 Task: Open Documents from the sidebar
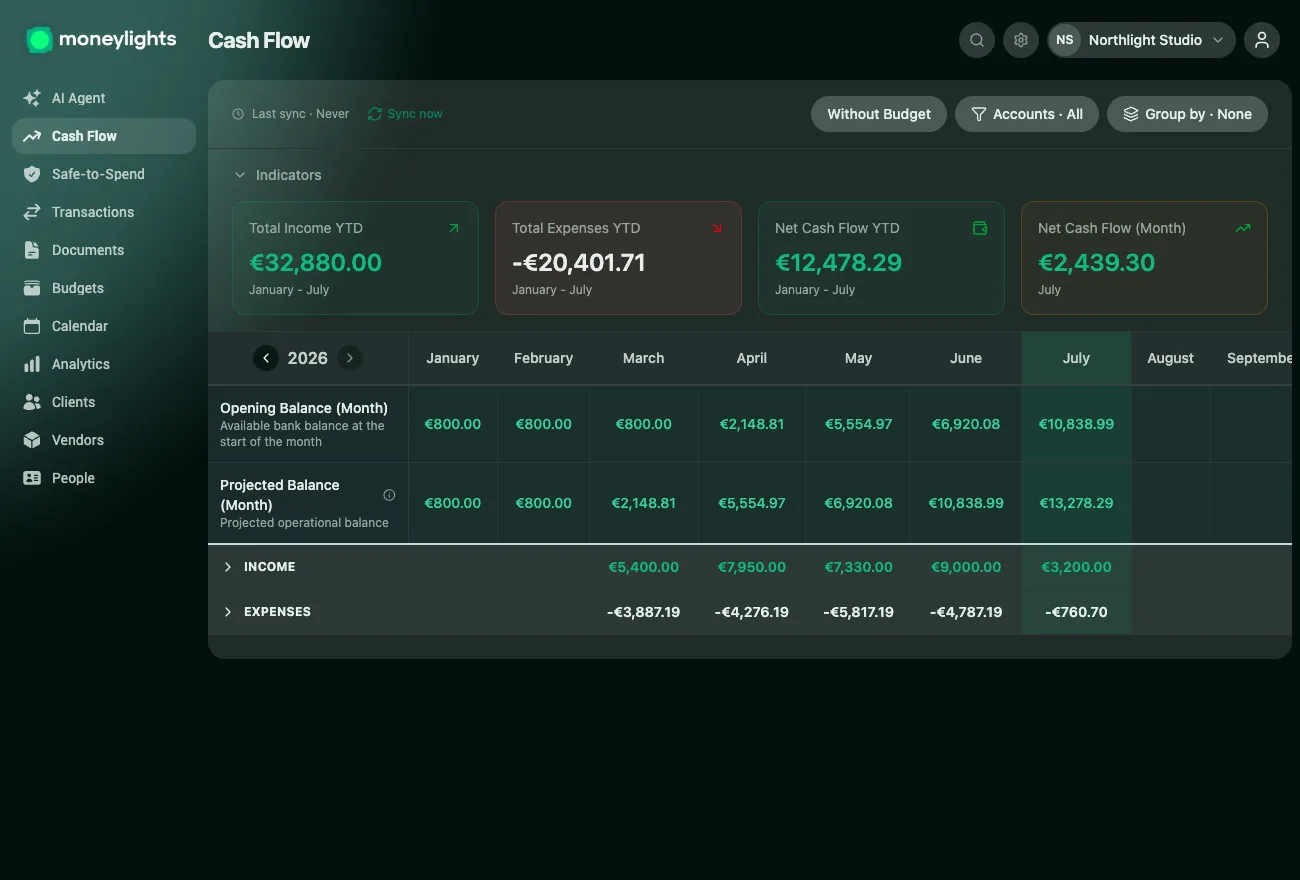click(x=104, y=250)
